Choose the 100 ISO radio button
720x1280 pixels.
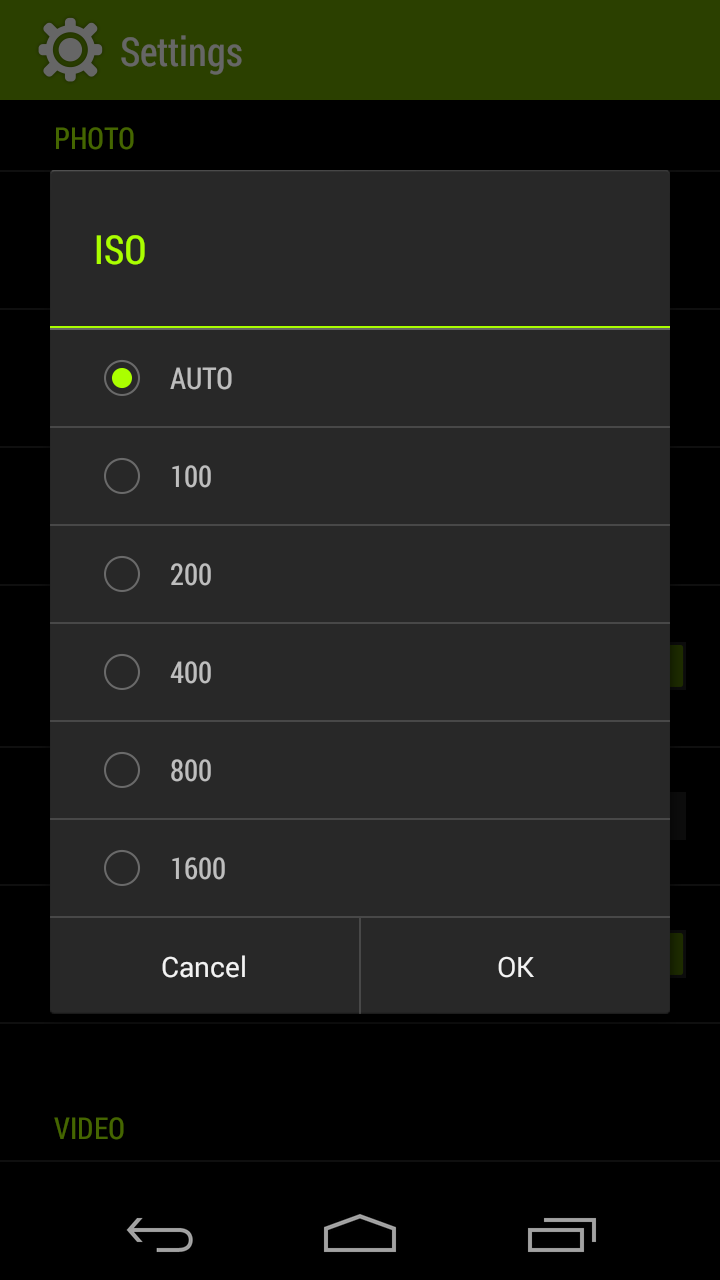pos(122,476)
